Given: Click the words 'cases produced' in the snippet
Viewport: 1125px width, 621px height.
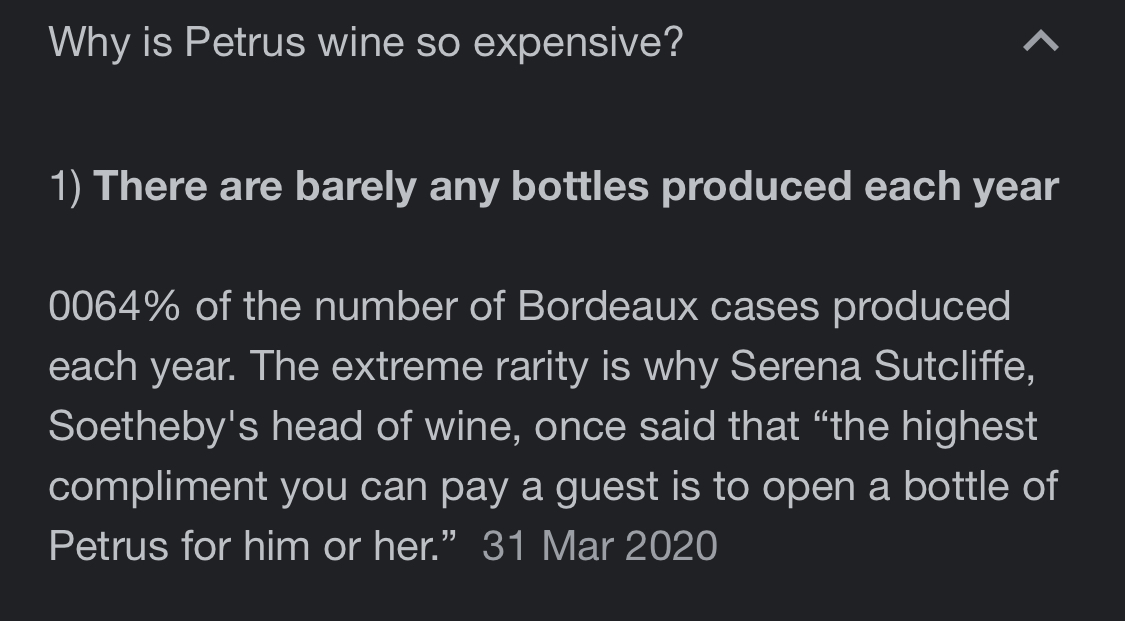Looking at the screenshot, I should [860, 308].
